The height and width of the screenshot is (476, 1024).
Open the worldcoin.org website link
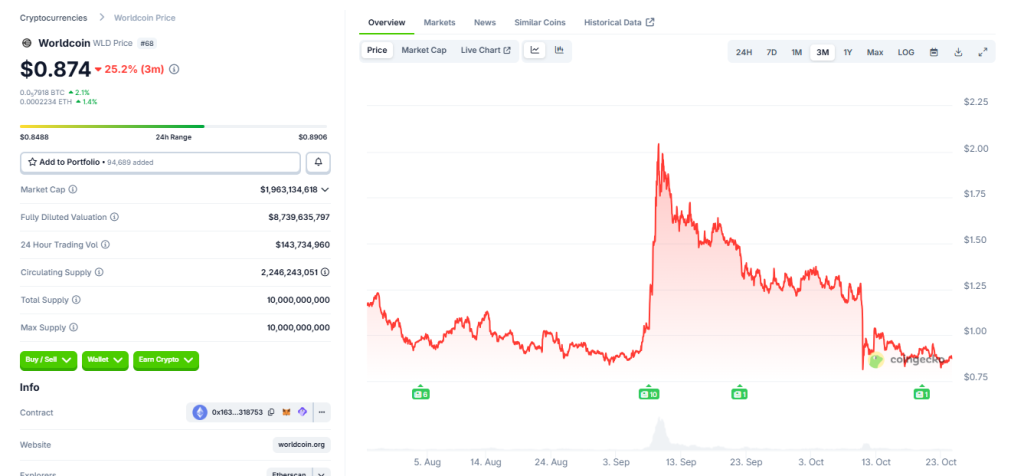tap(301, 445)
